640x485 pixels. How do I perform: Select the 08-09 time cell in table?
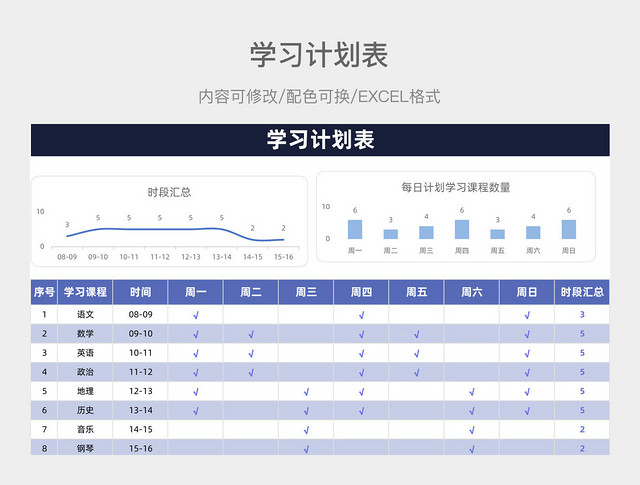point(140,314)
